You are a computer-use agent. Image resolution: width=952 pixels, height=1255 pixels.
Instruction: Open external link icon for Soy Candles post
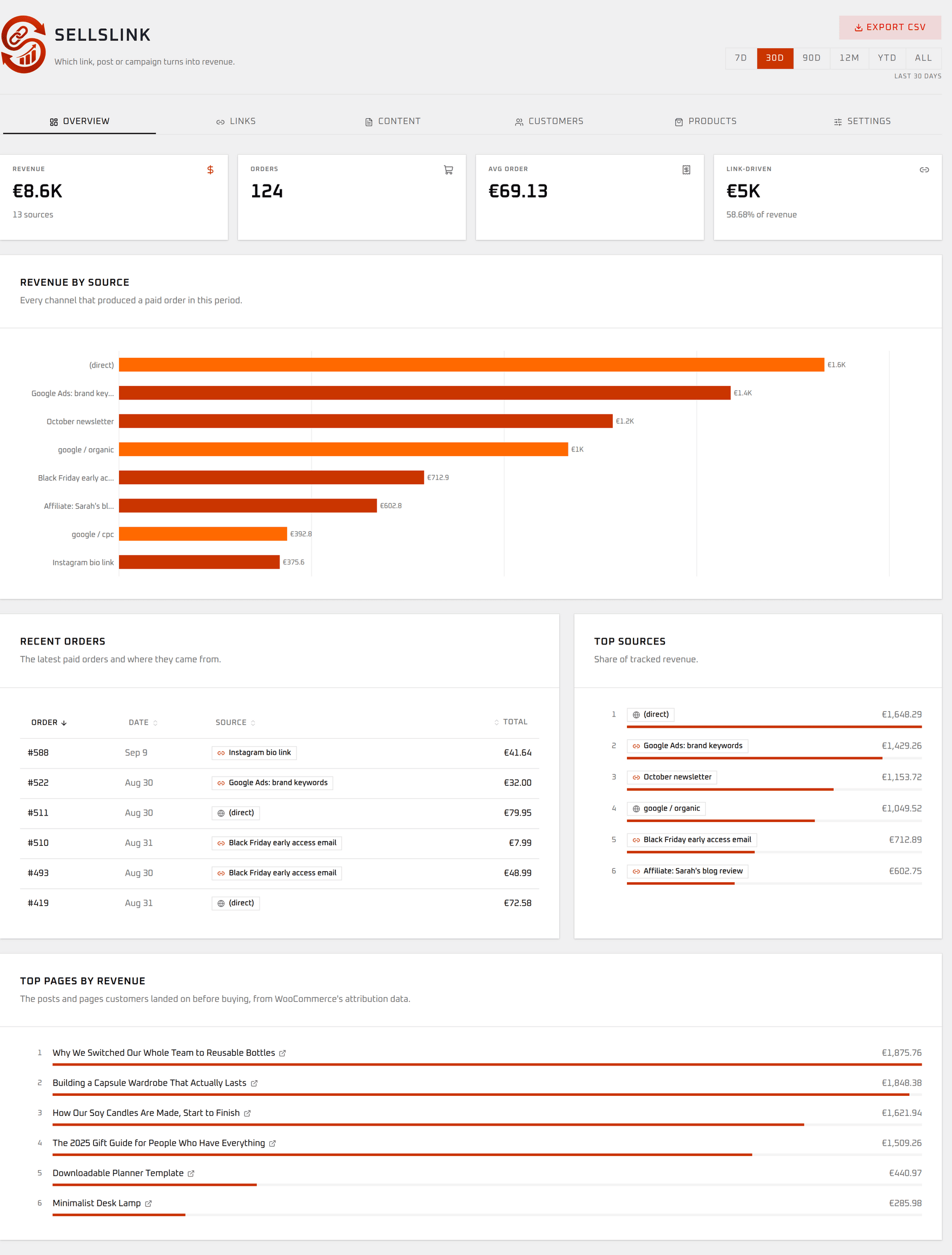(x=247, y=1113)
